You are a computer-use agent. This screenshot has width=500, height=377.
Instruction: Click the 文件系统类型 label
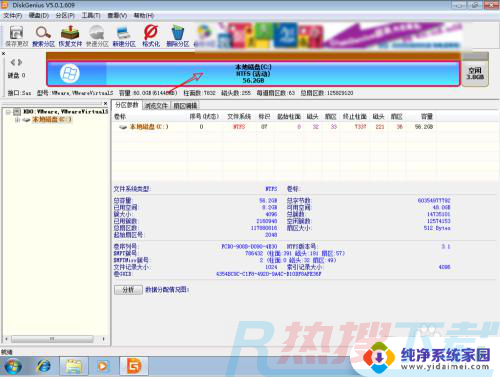132,189
